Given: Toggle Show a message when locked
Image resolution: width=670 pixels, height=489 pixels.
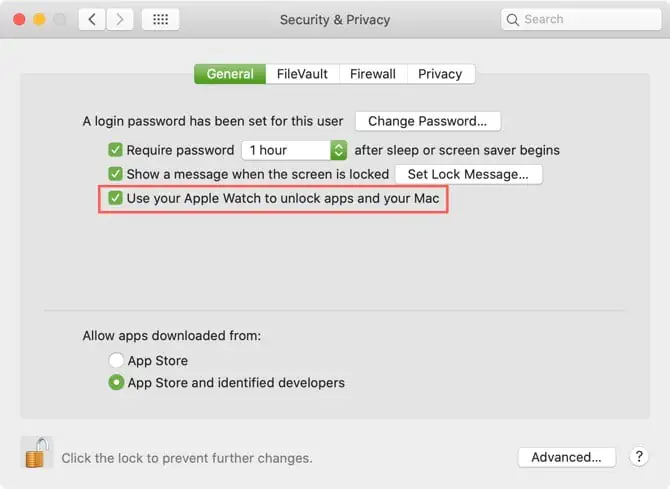Looking at the screenshot, I should pyautogui.click(x=116, y=174).
